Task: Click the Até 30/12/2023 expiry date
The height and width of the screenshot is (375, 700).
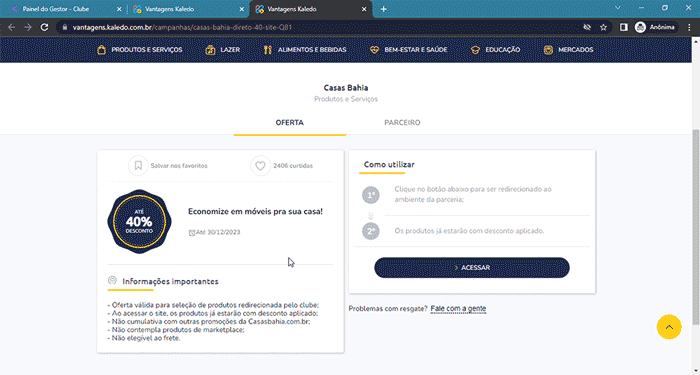Action: tap(214, 232)
